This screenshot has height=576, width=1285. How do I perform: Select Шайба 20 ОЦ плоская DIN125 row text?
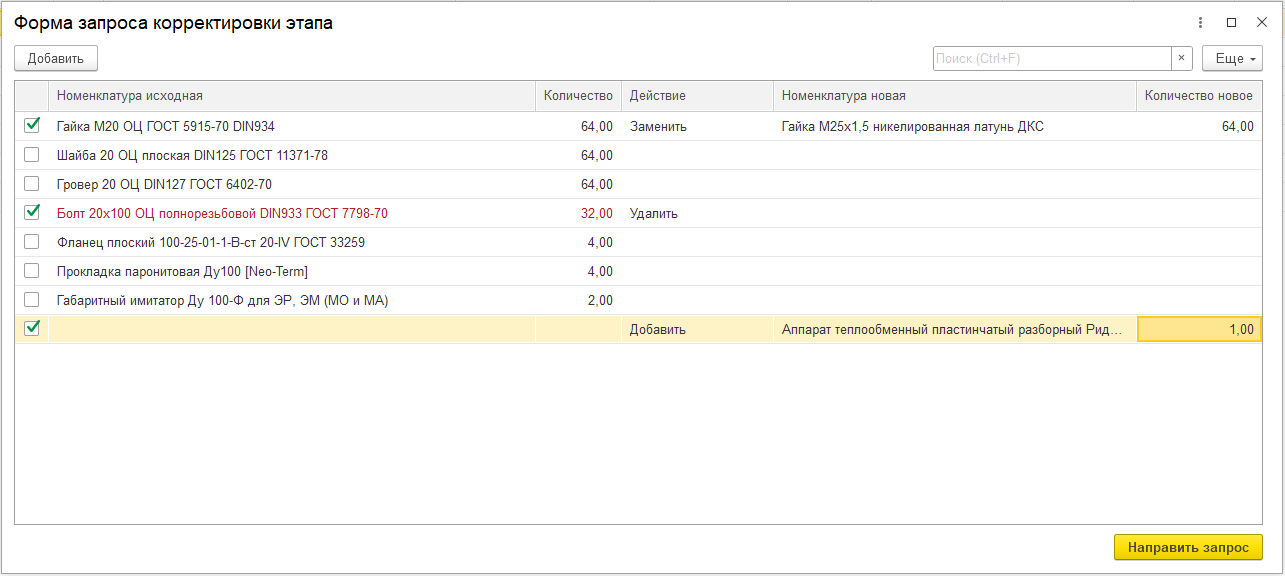[192, 156]
